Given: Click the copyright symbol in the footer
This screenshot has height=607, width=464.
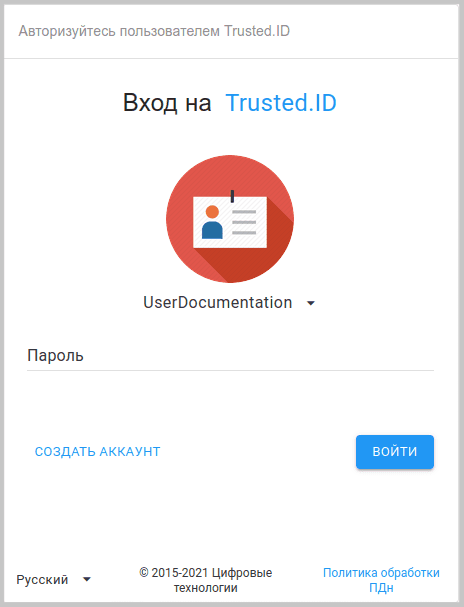Looking at the screenshot, I should (144, 573).
